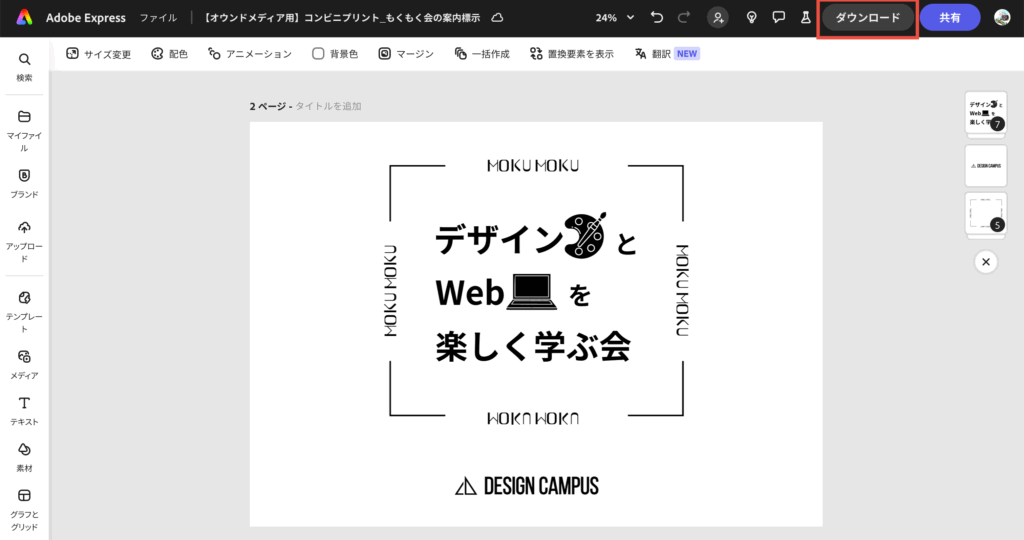Open the 素材 elements panel
Image resolution: width=1024 pixels, height=540 pixels.
coord(24,456)
